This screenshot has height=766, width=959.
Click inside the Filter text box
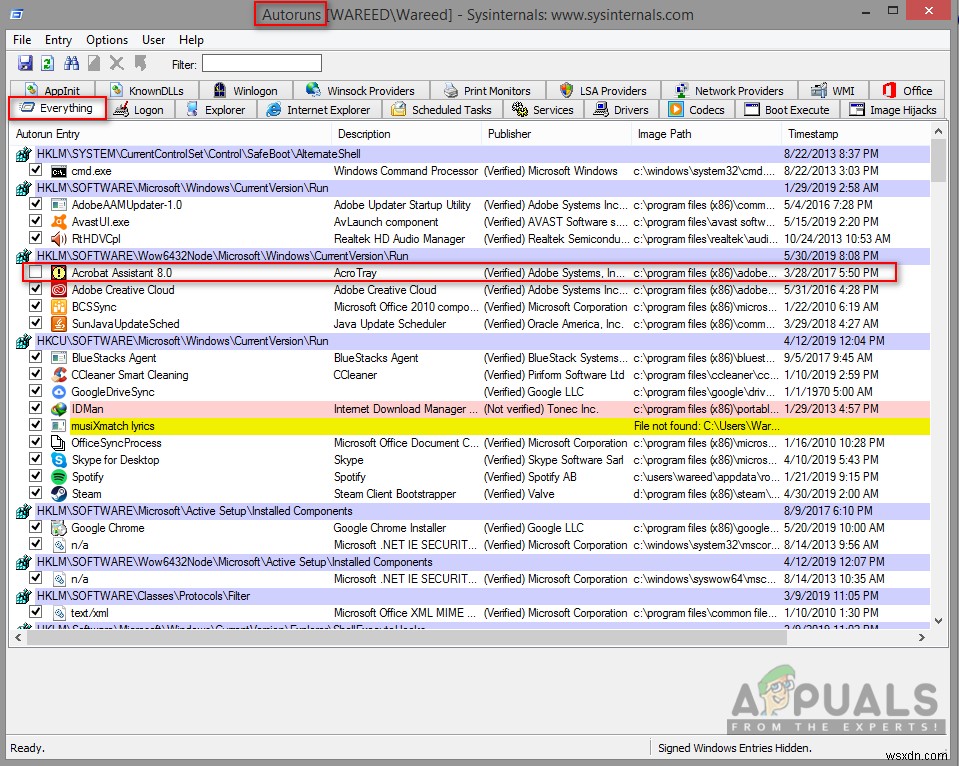[x=262, y=64]
